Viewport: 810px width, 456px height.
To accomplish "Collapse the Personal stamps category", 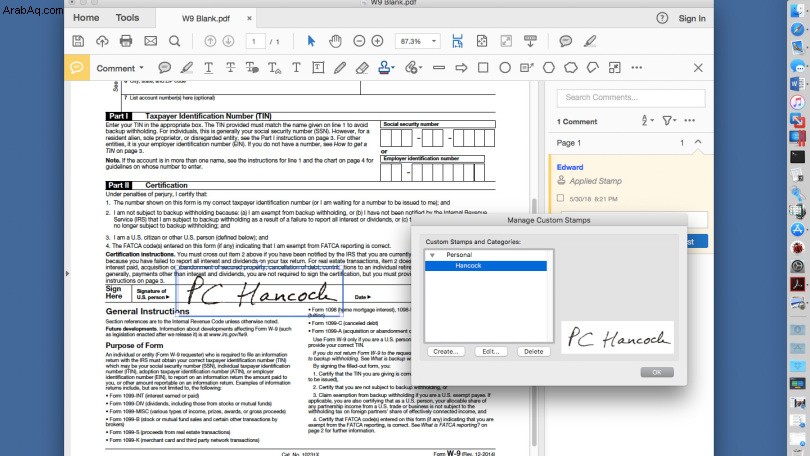I will [432, 255].
